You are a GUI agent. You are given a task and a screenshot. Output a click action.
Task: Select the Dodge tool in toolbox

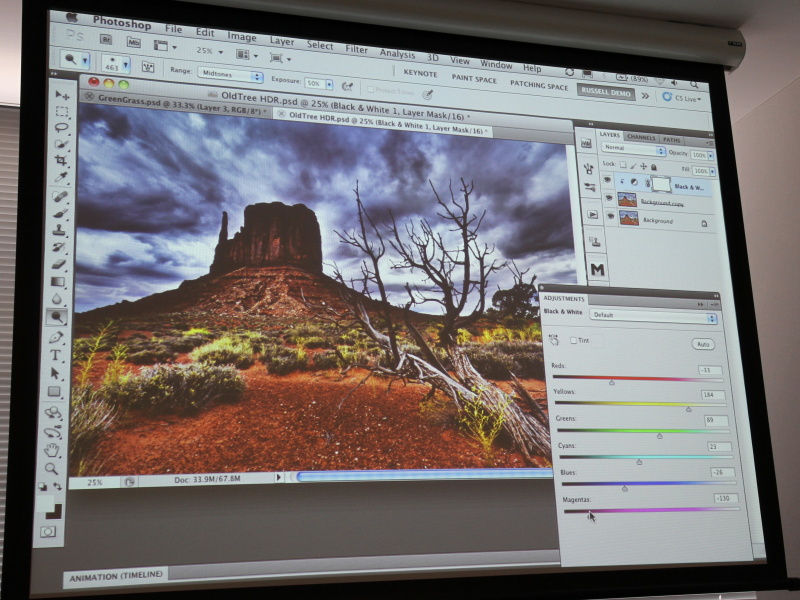(x=57, y=317)
